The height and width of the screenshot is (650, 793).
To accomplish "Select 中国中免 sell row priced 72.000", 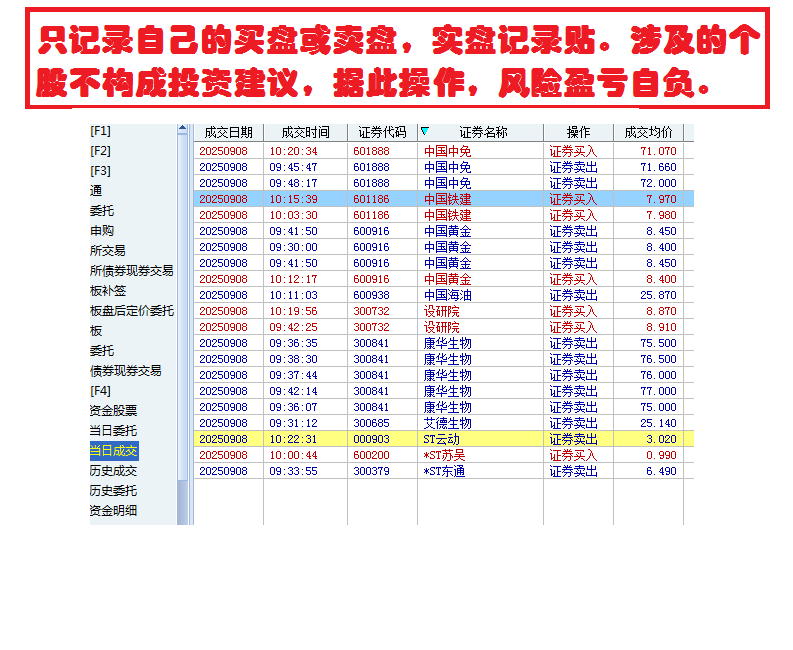I will (444, 183).
